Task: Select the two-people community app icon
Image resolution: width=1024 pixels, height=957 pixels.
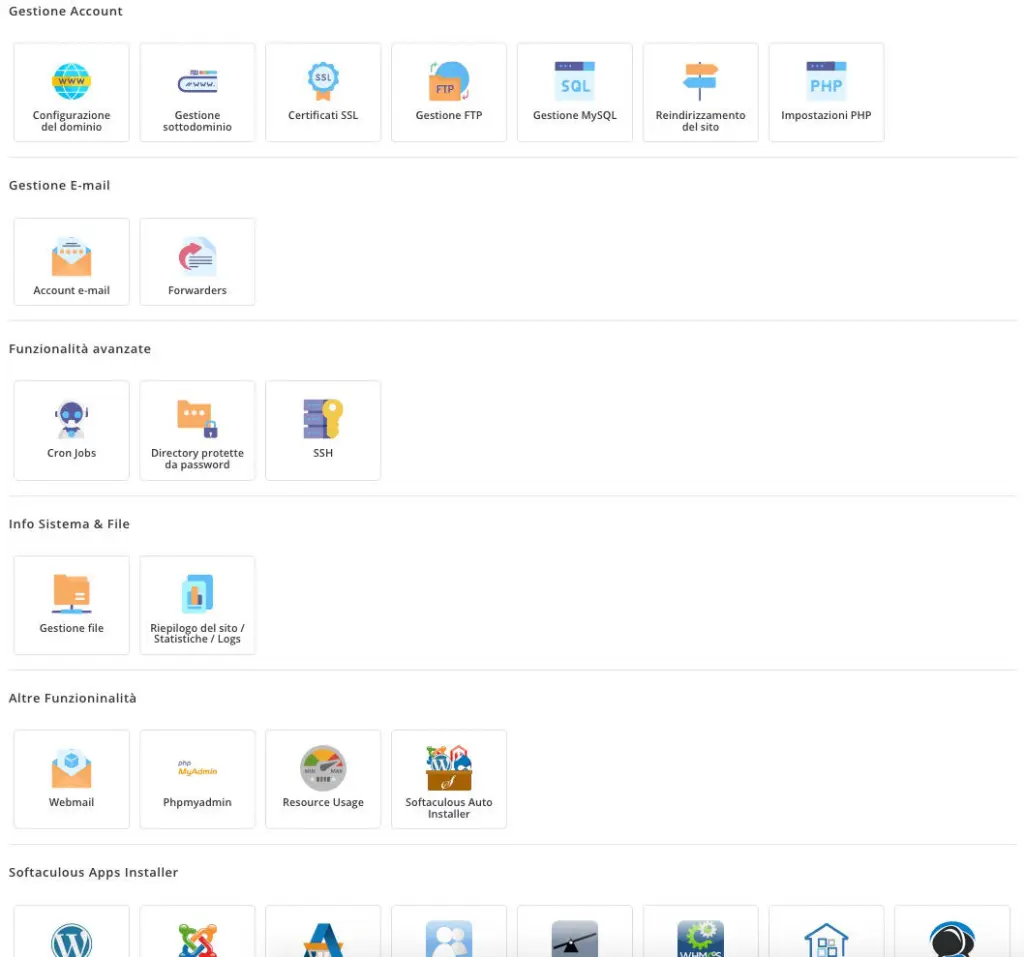Action: pos(449,939)
